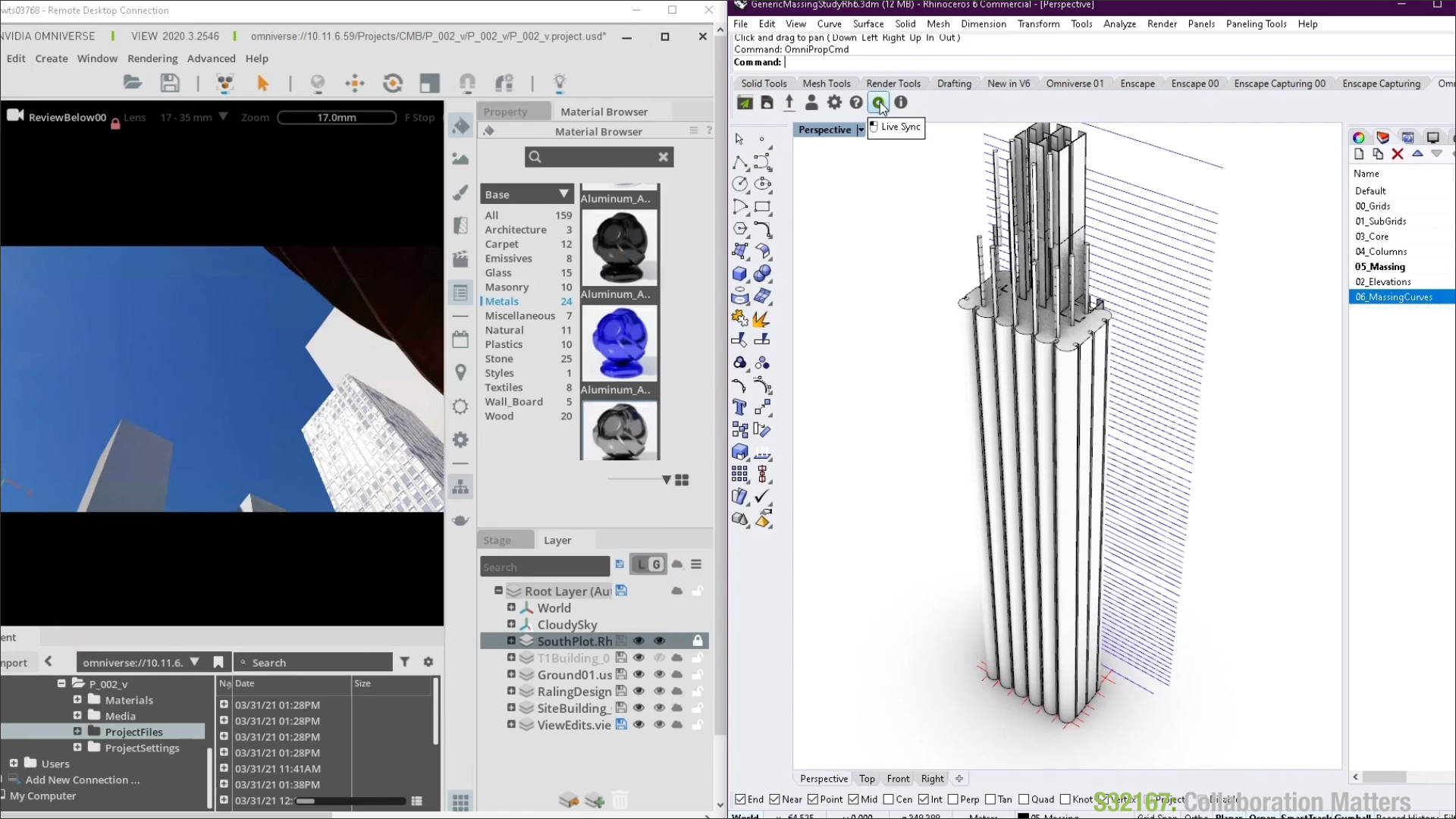
Task: Select the Rhino pointer selection tool
Action: [x=739, y=140]
